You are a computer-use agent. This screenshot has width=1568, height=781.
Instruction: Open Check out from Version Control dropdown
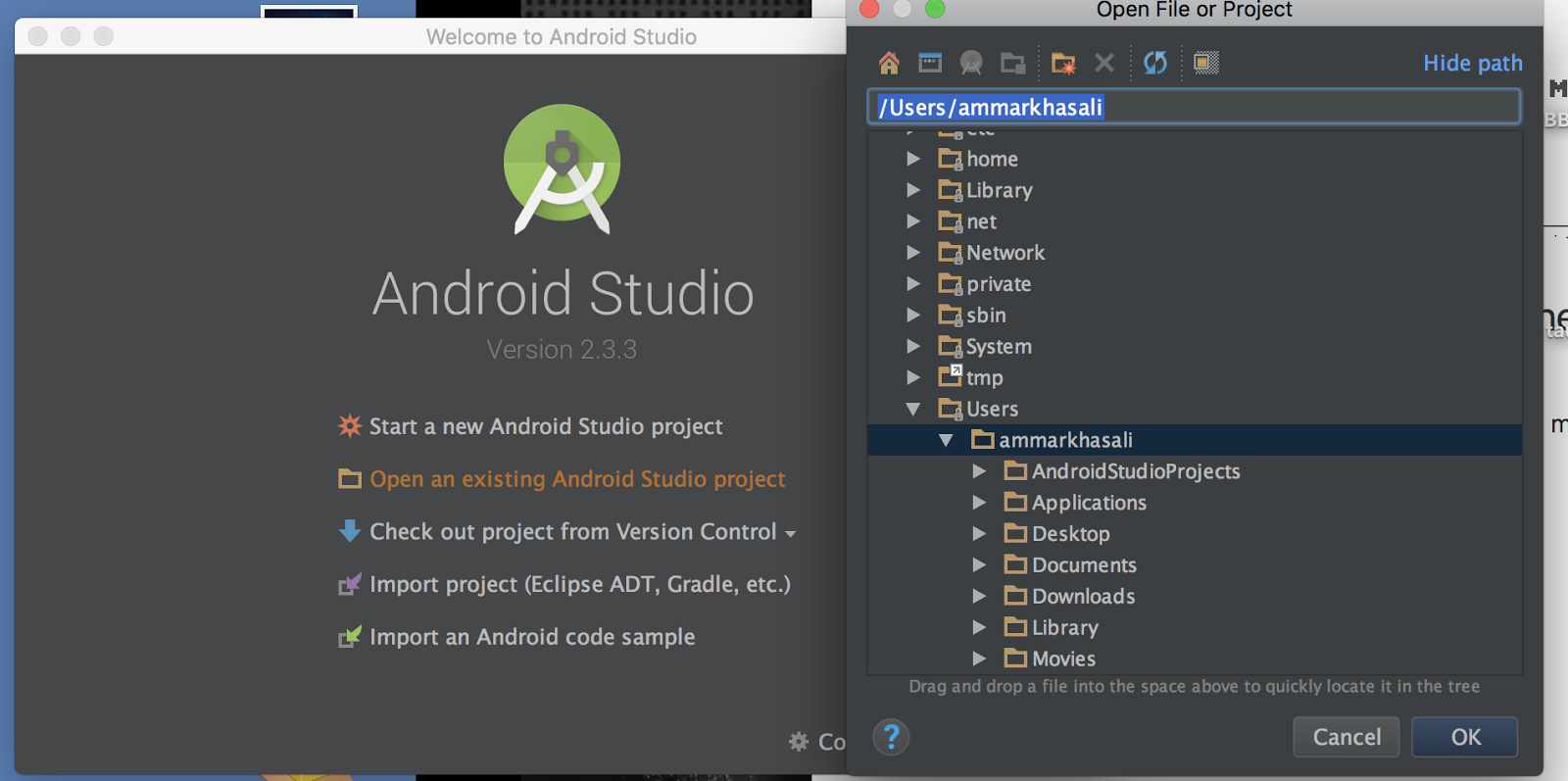coord(790,533)
